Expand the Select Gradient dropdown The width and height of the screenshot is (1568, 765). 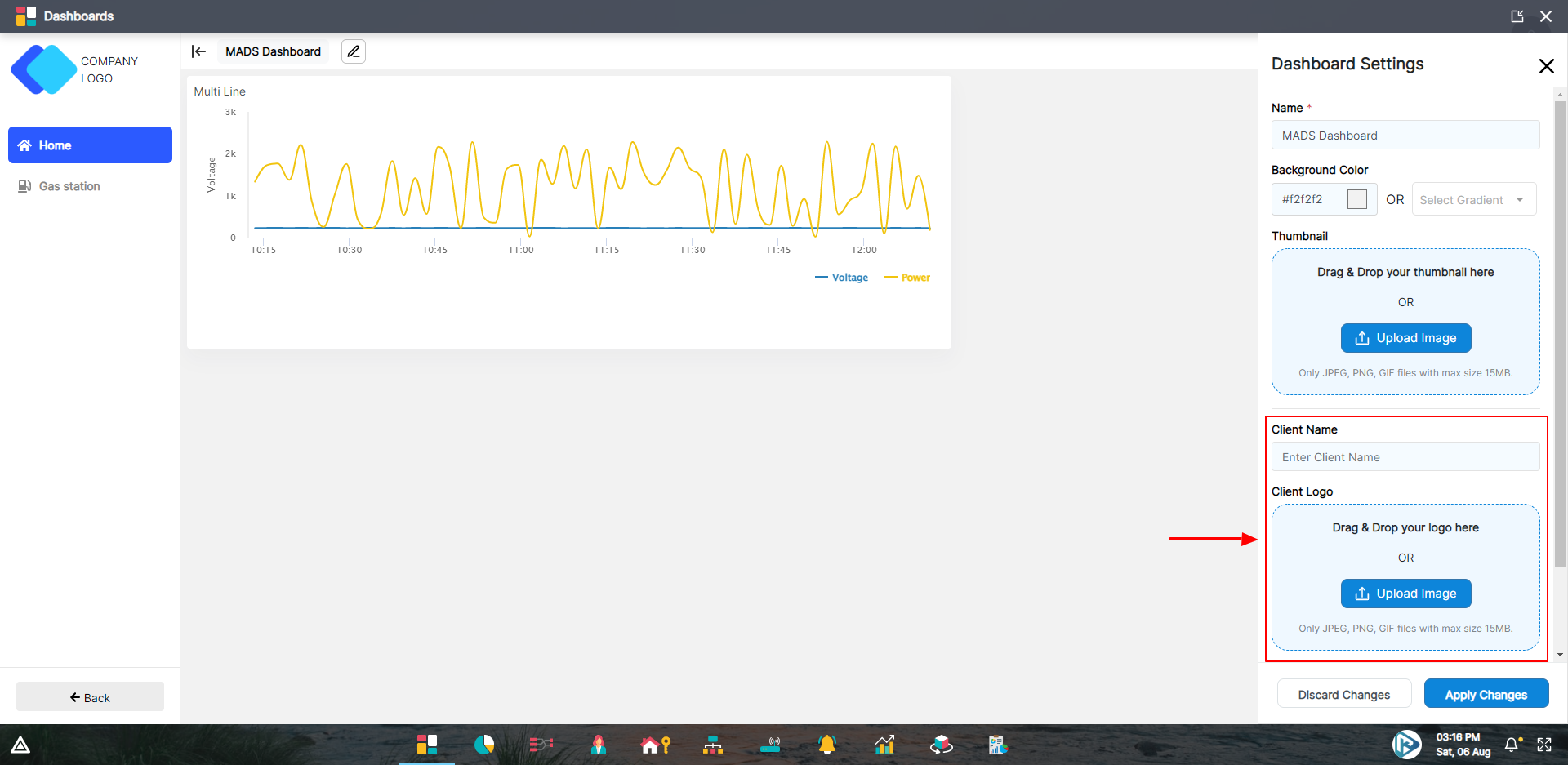click(x=1473, y=200)
